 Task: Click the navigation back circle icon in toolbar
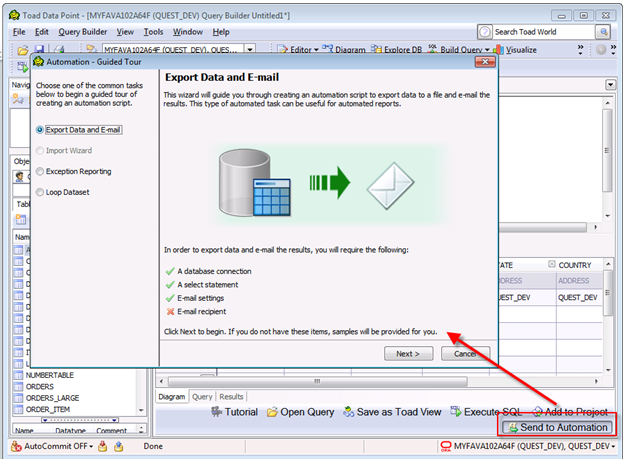click(601, 50)
